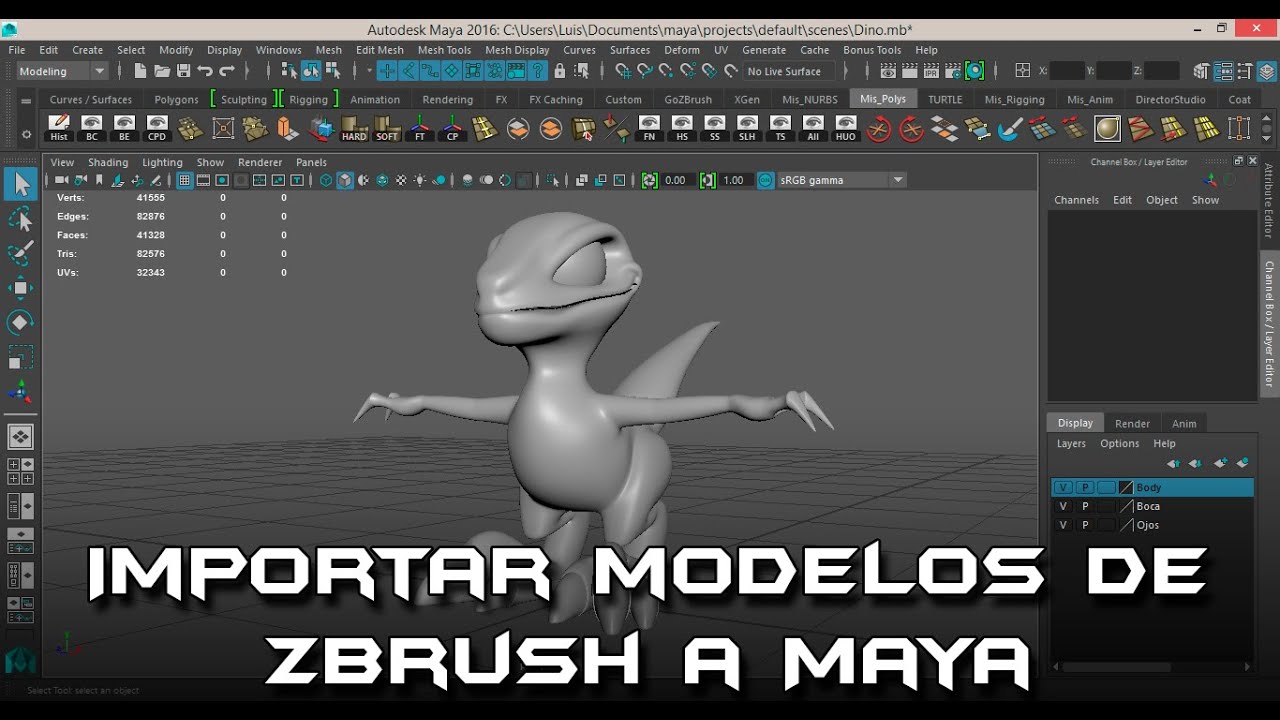Open the IPR render icon
1280x720 pixels.
click(930, 71)
